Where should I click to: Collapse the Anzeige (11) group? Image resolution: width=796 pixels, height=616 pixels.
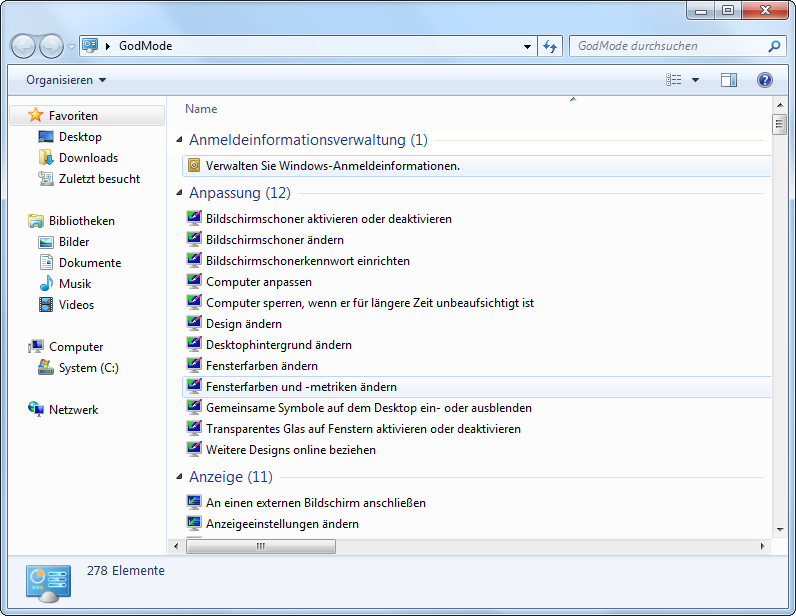[x=179, y=476]
